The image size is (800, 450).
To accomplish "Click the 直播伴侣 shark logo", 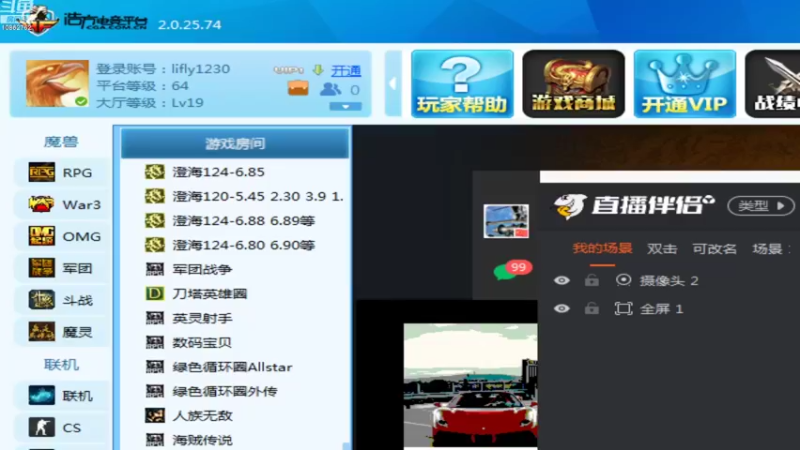I will (569, 206).
